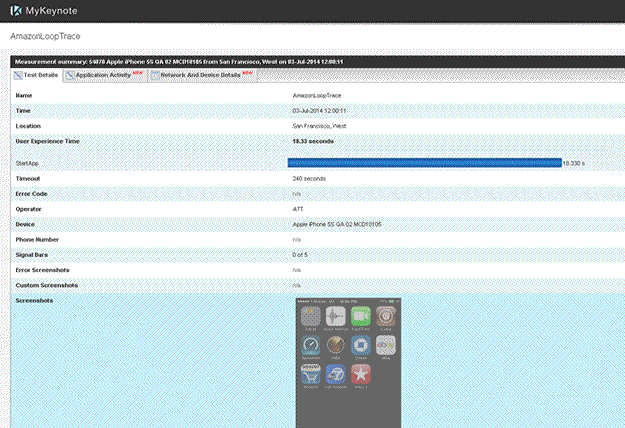Click the icon on Application Activity tab

click(x=70, y=75)
